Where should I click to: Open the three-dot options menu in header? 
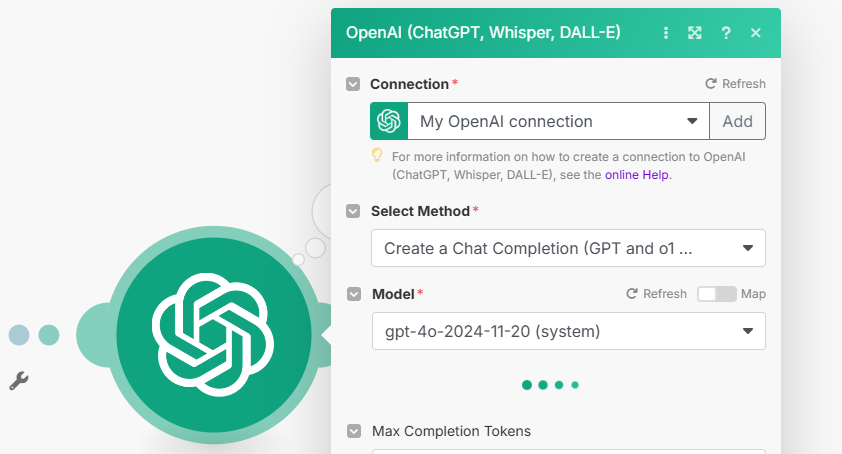666,33
